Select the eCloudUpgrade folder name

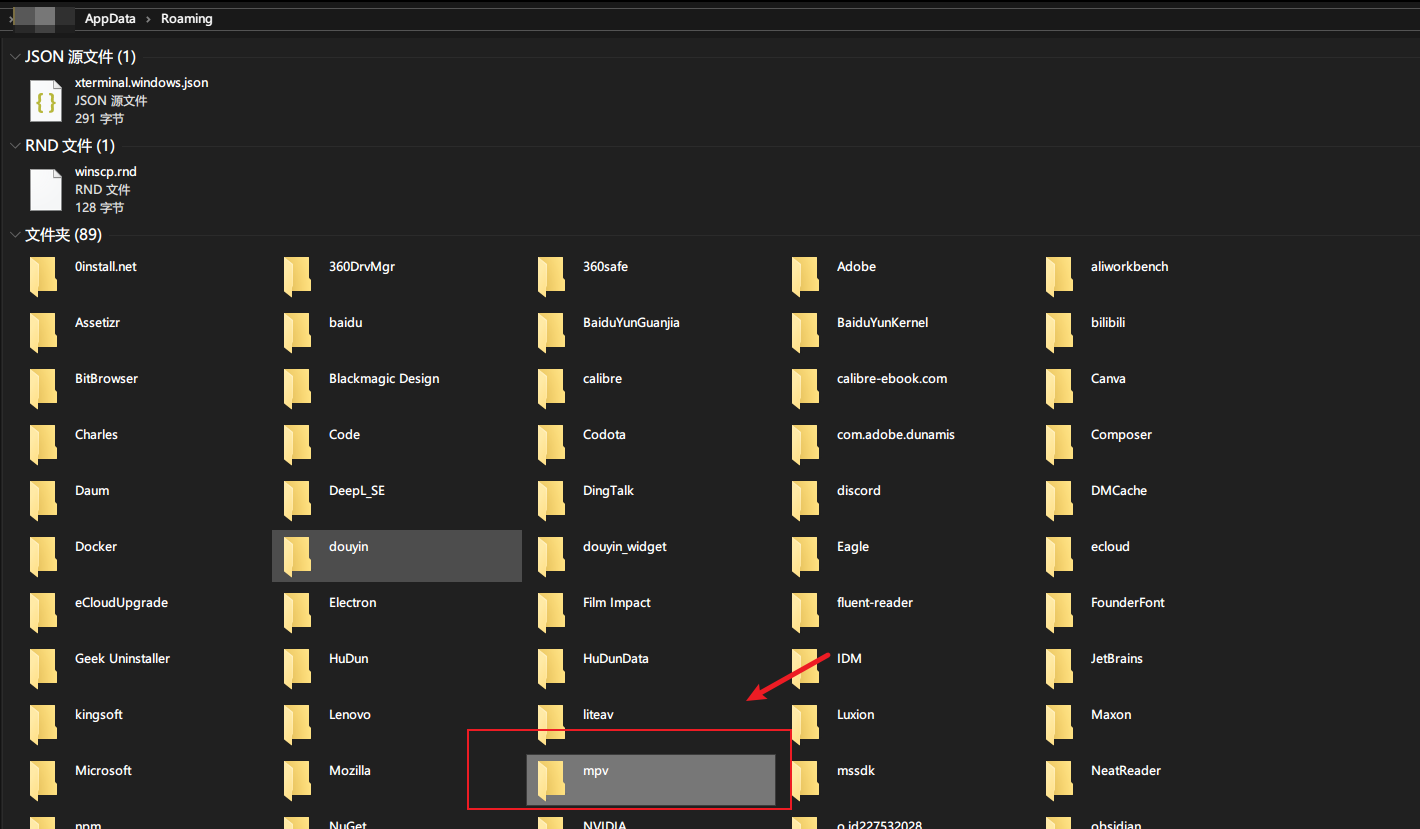121,603
